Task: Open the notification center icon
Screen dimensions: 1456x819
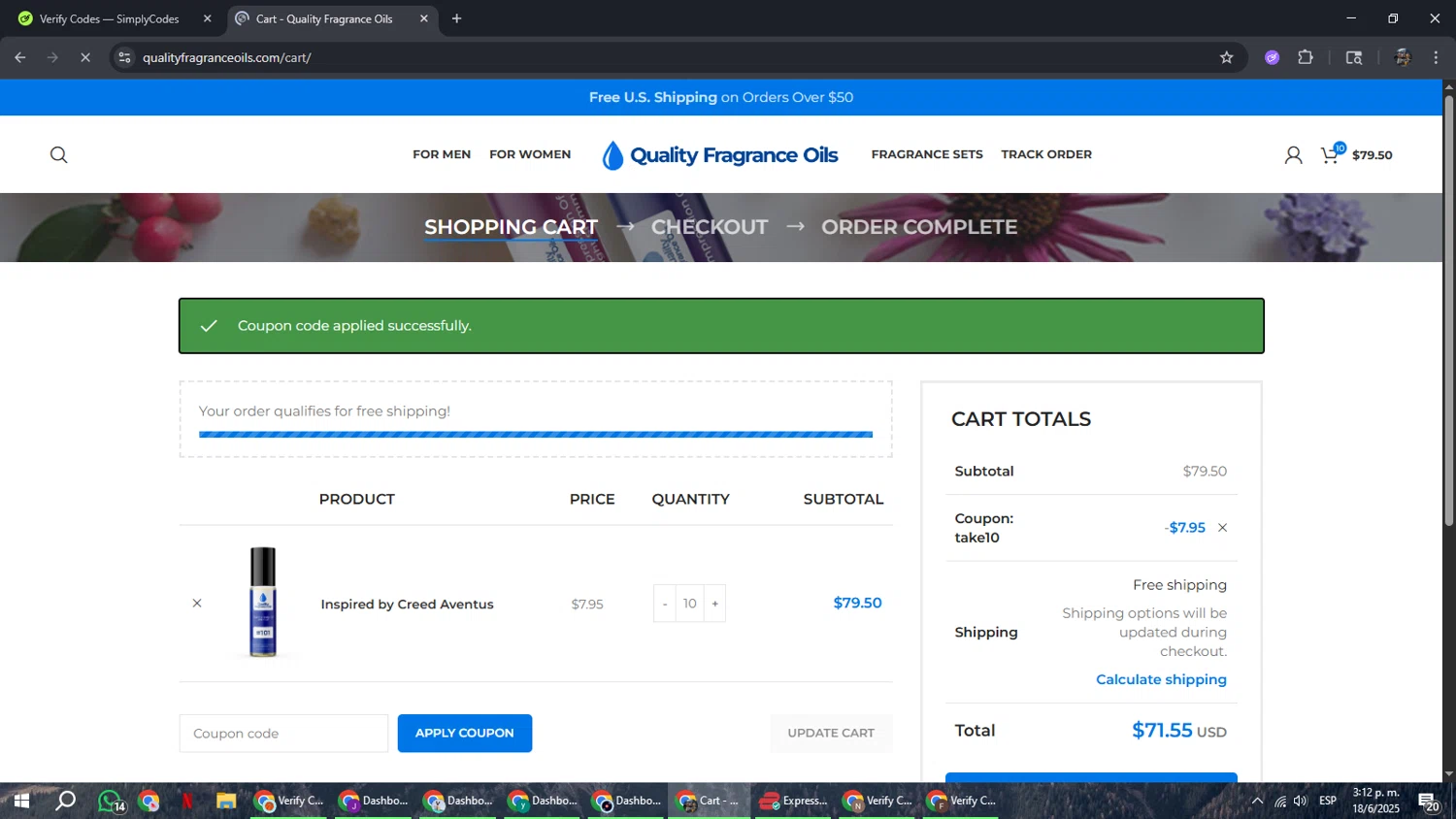Action: [1429, 802]
